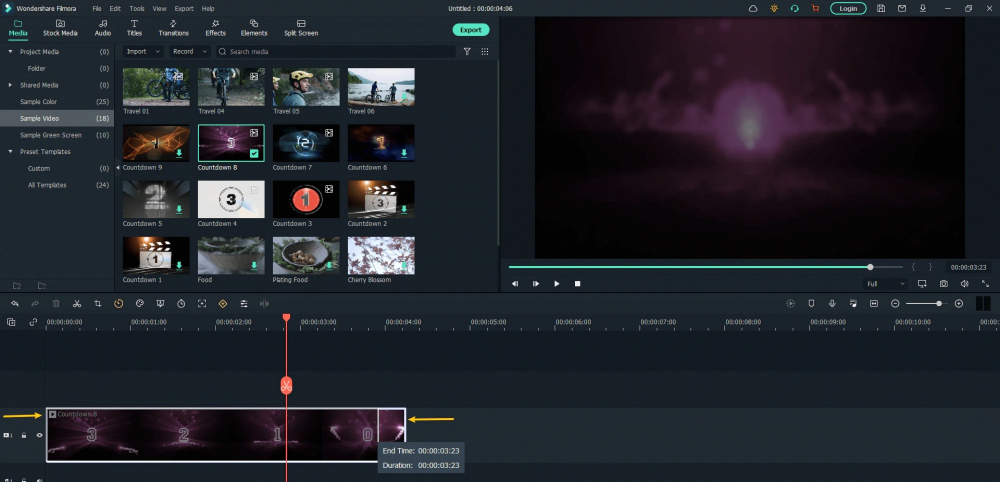Click the Export button
Viewport: 1000px width, 482px height.
pyautogui.click(x=470, y=30)
